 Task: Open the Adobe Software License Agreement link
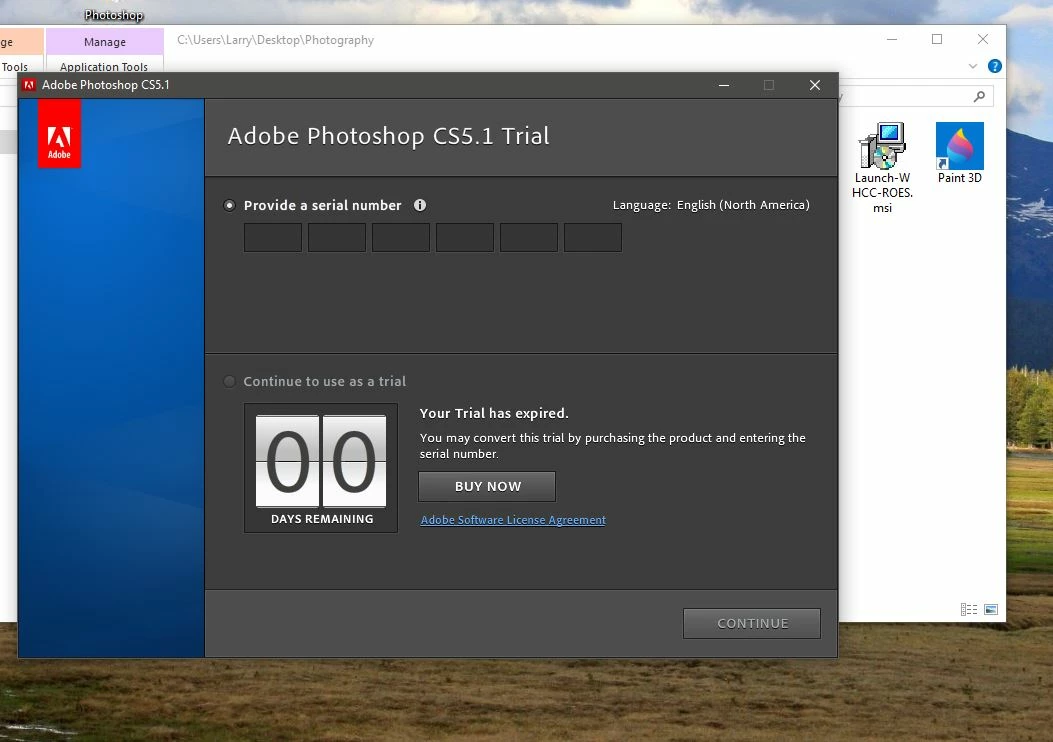tap(512, 519)
